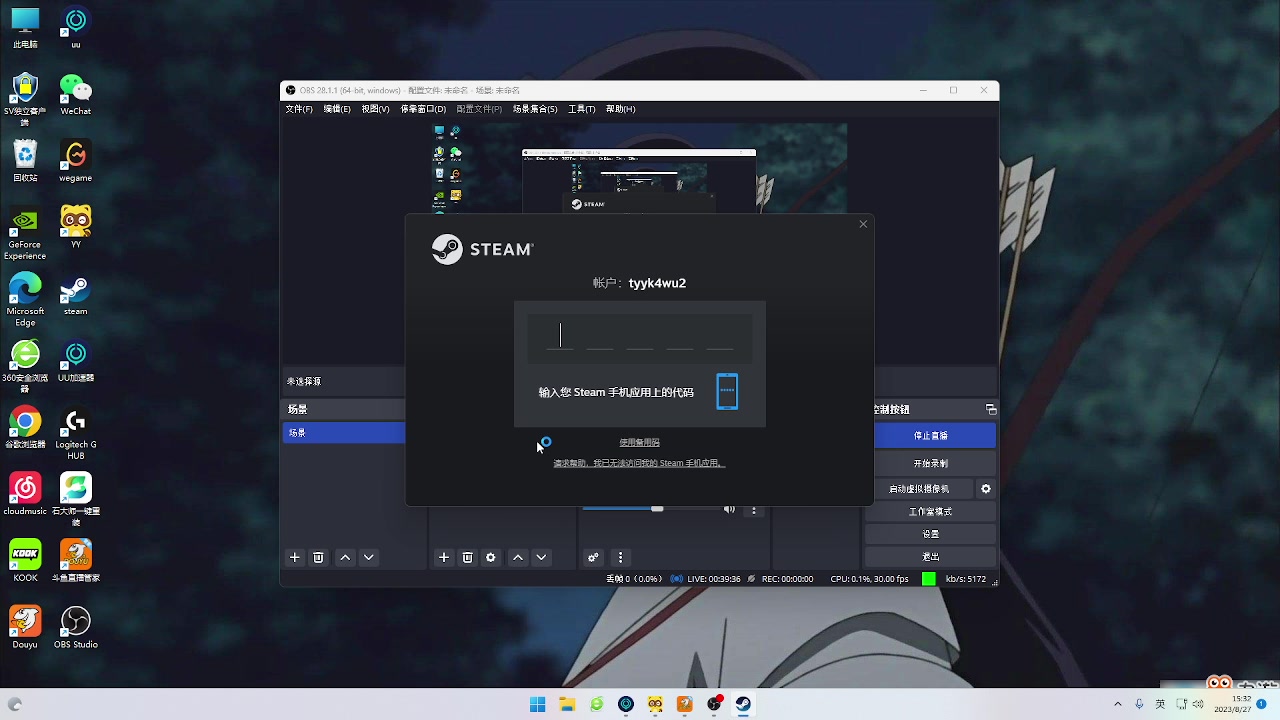Viewport: 1280px width, 720px height.
Task: Click the REC: 00:00:00 status text
Action: (x=787, y=579)
